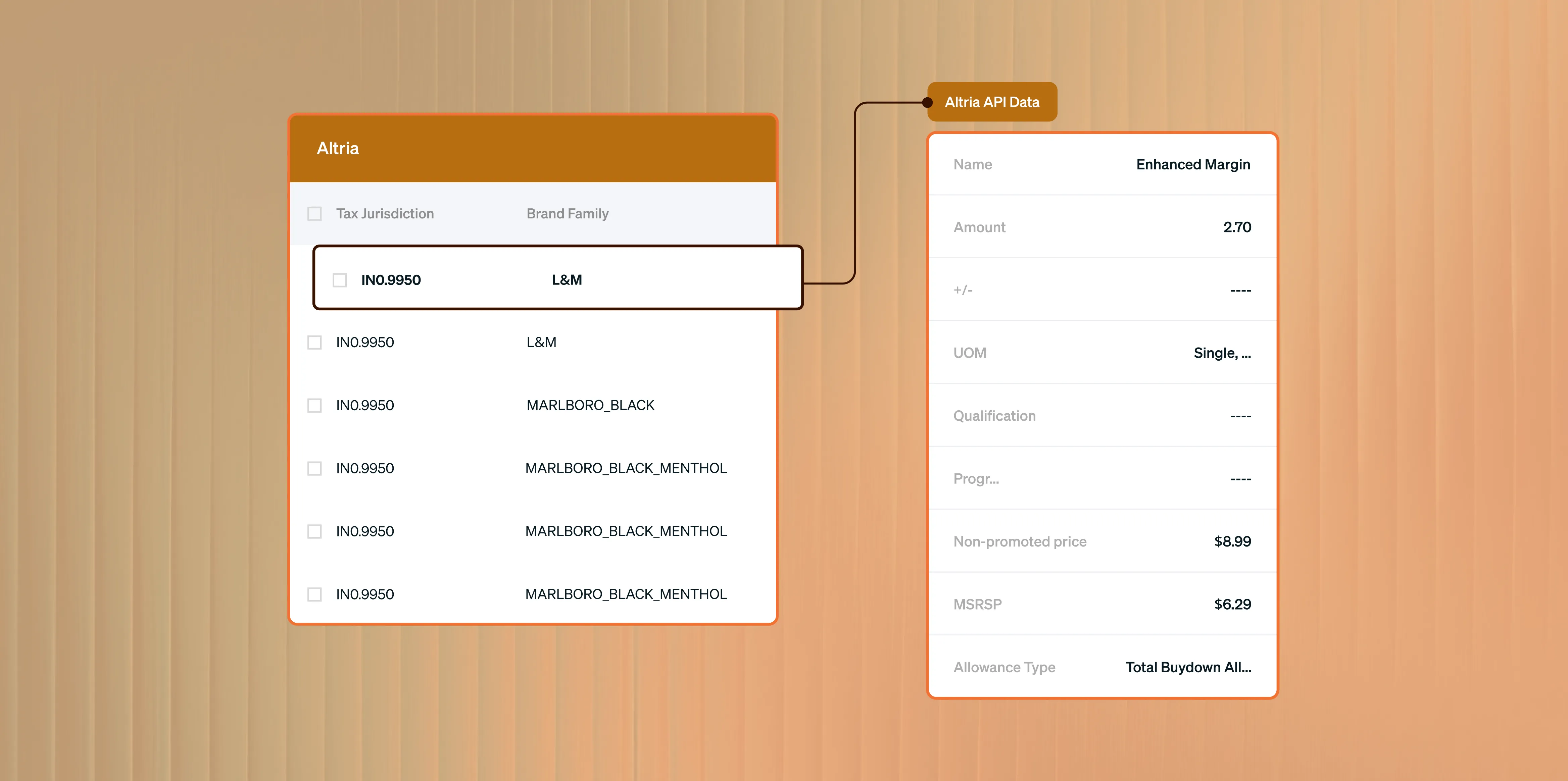This screenshot has width=1568, height=781.
Task: Tick the last MARLBORO_BLACK_MENTHOL row checkbox
Action: pos(314,594)
